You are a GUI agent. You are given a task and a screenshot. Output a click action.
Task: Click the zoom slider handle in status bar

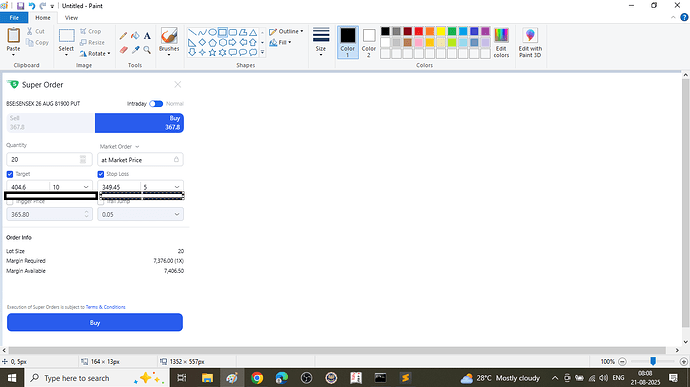pyautogui.click(x=653, y=361)
